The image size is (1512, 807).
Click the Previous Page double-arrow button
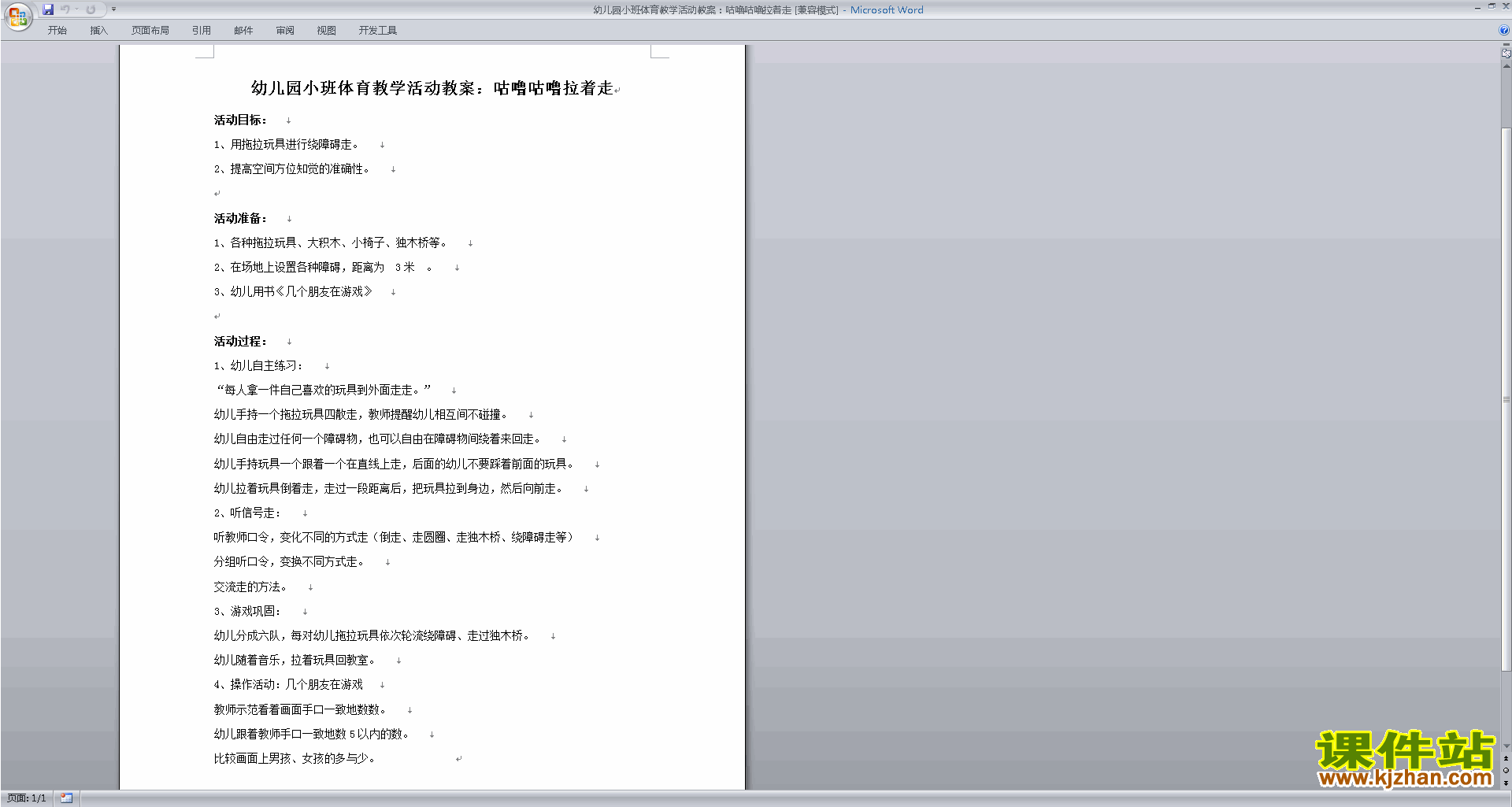pos(1506,759)
